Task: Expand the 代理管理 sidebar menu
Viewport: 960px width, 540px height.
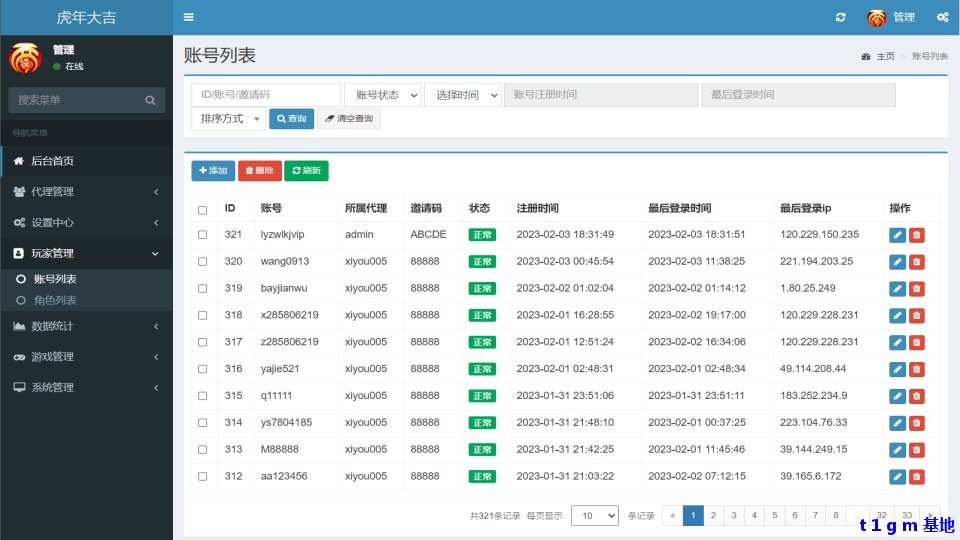Action: coord(86,192)
